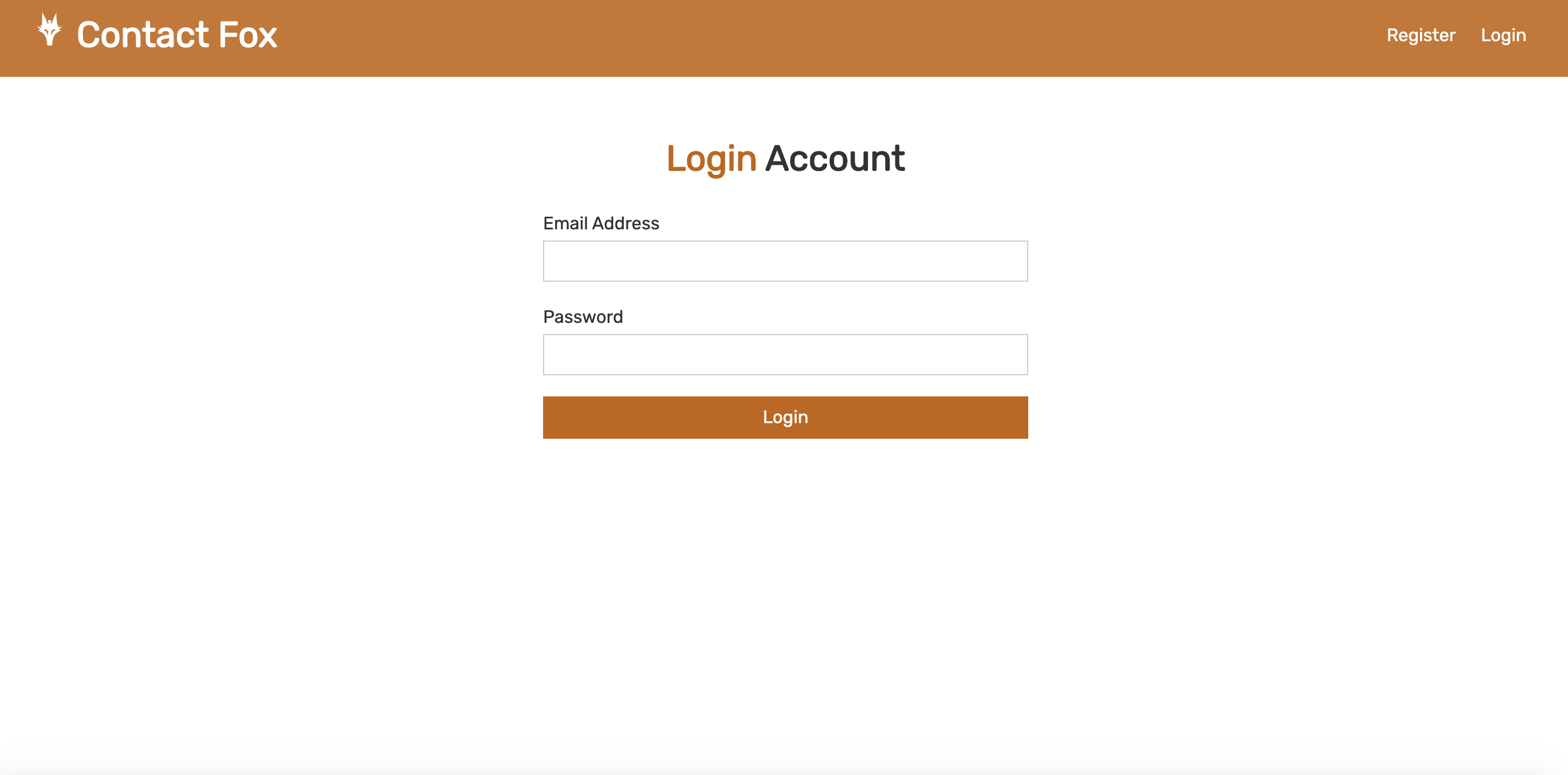This screenshot has height=775, width=1568.
Task: Hit the wide orange Login submit button
Action: (785, 418)
